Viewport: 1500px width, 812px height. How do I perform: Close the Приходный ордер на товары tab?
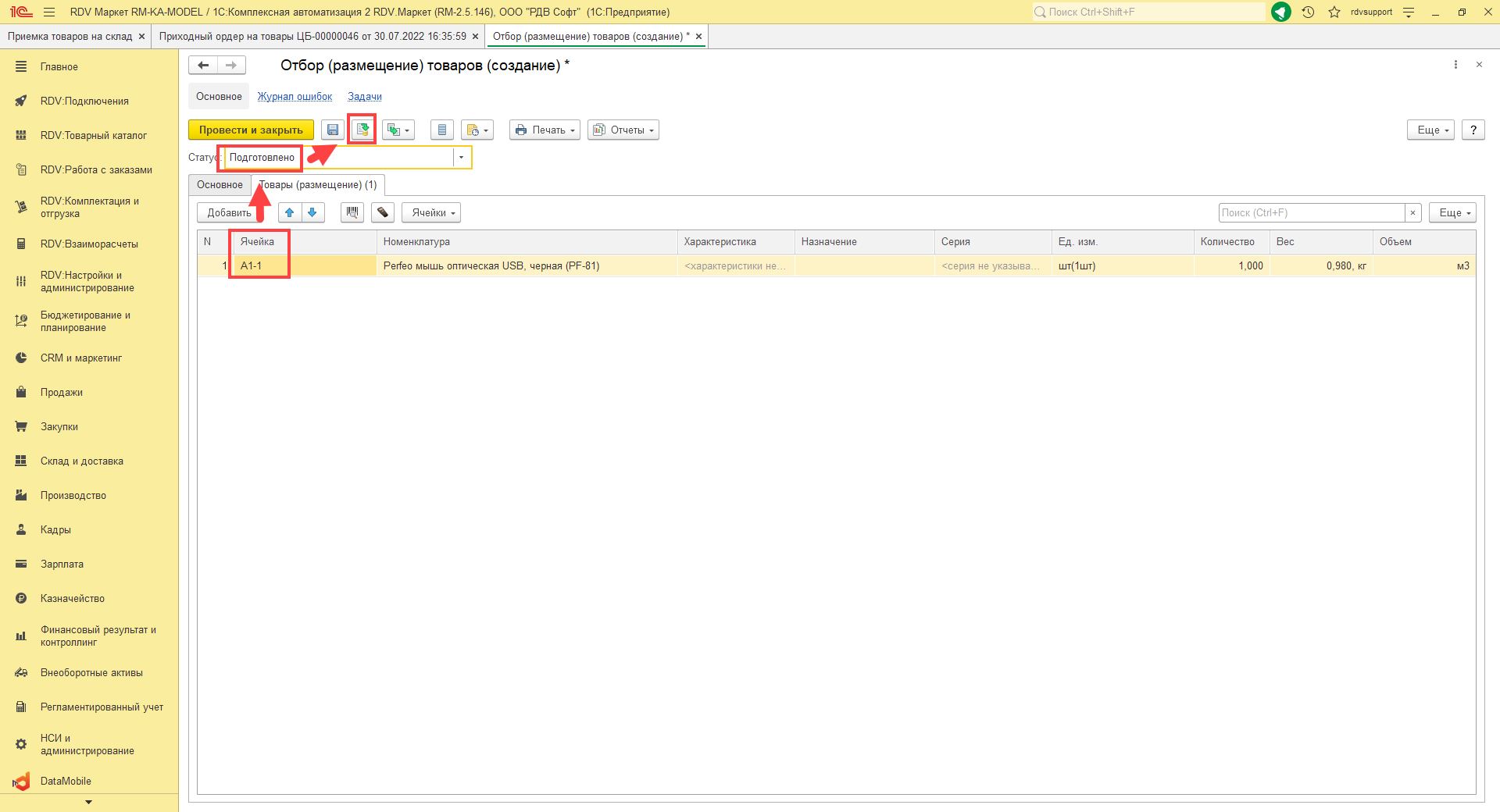(475, 37)
